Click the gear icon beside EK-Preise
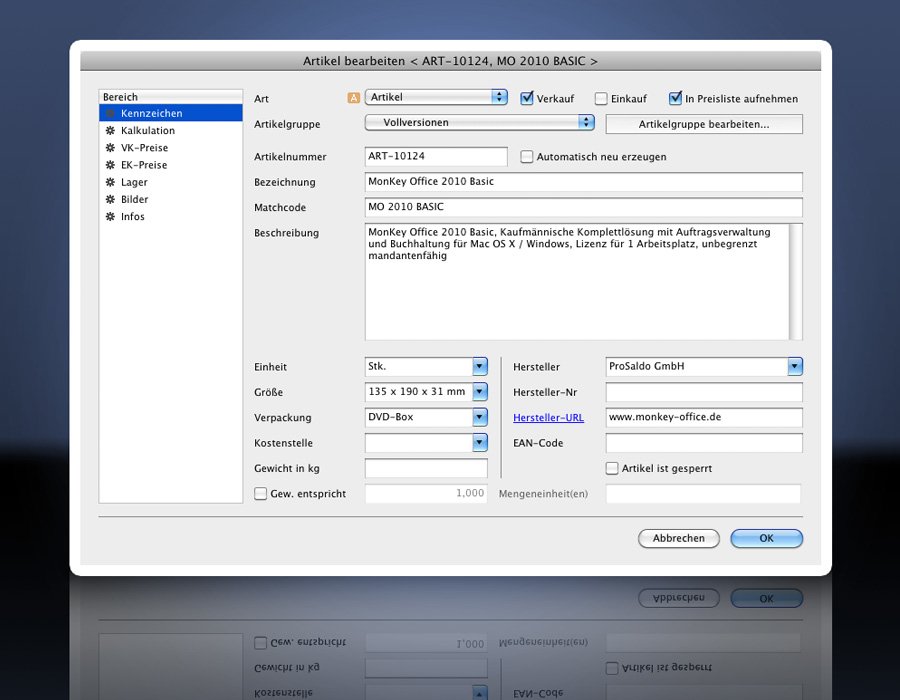 110,165
